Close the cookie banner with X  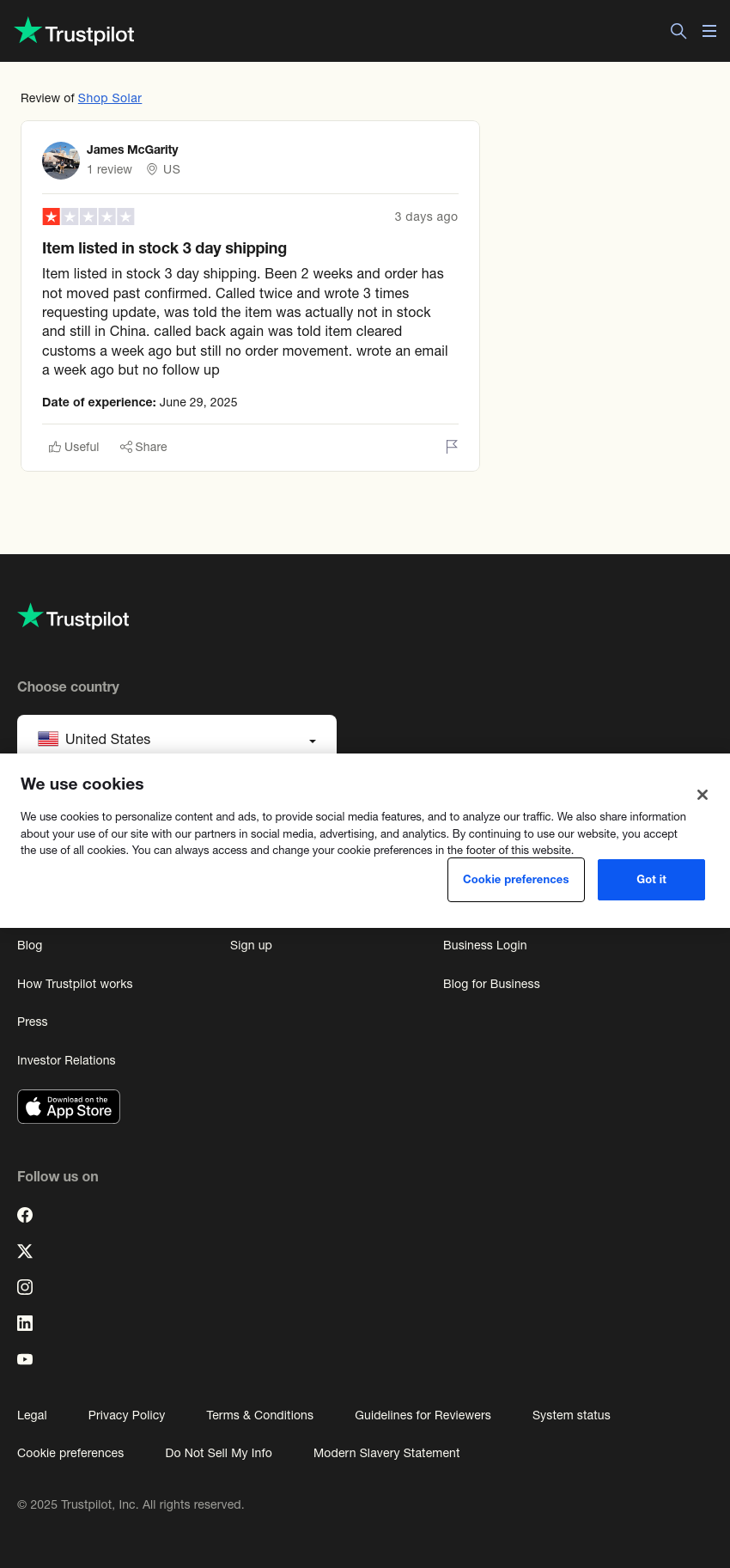point(703,795)
